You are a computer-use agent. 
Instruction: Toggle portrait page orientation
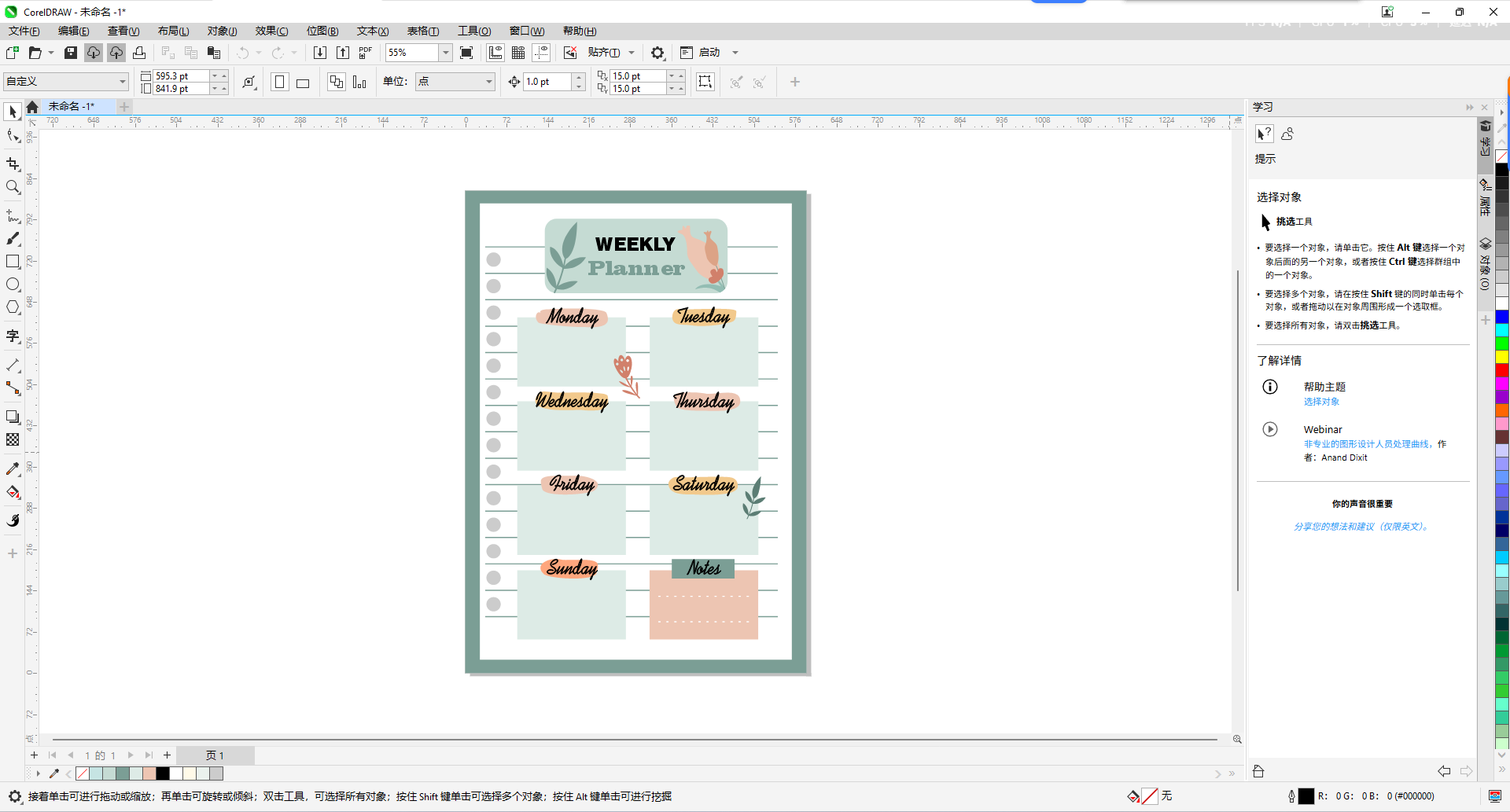pyautogui.click(x=280, y=82)
